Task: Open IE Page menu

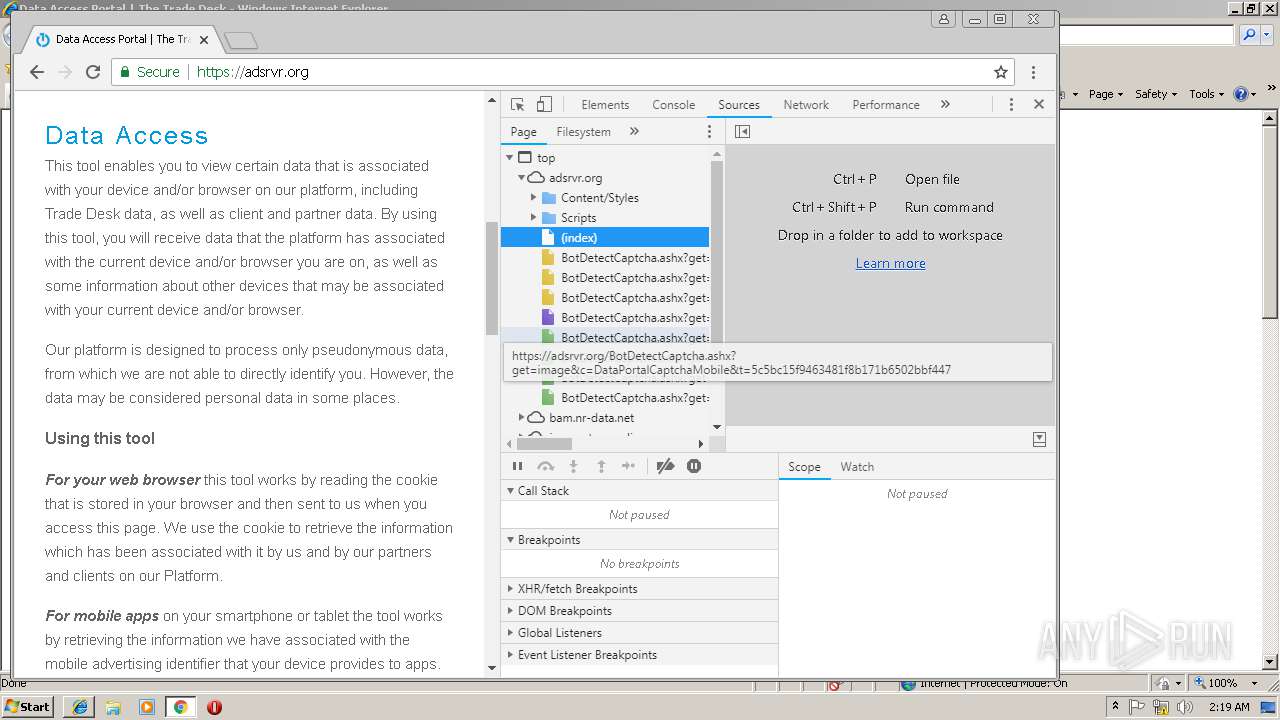Action: point(1105,94)
